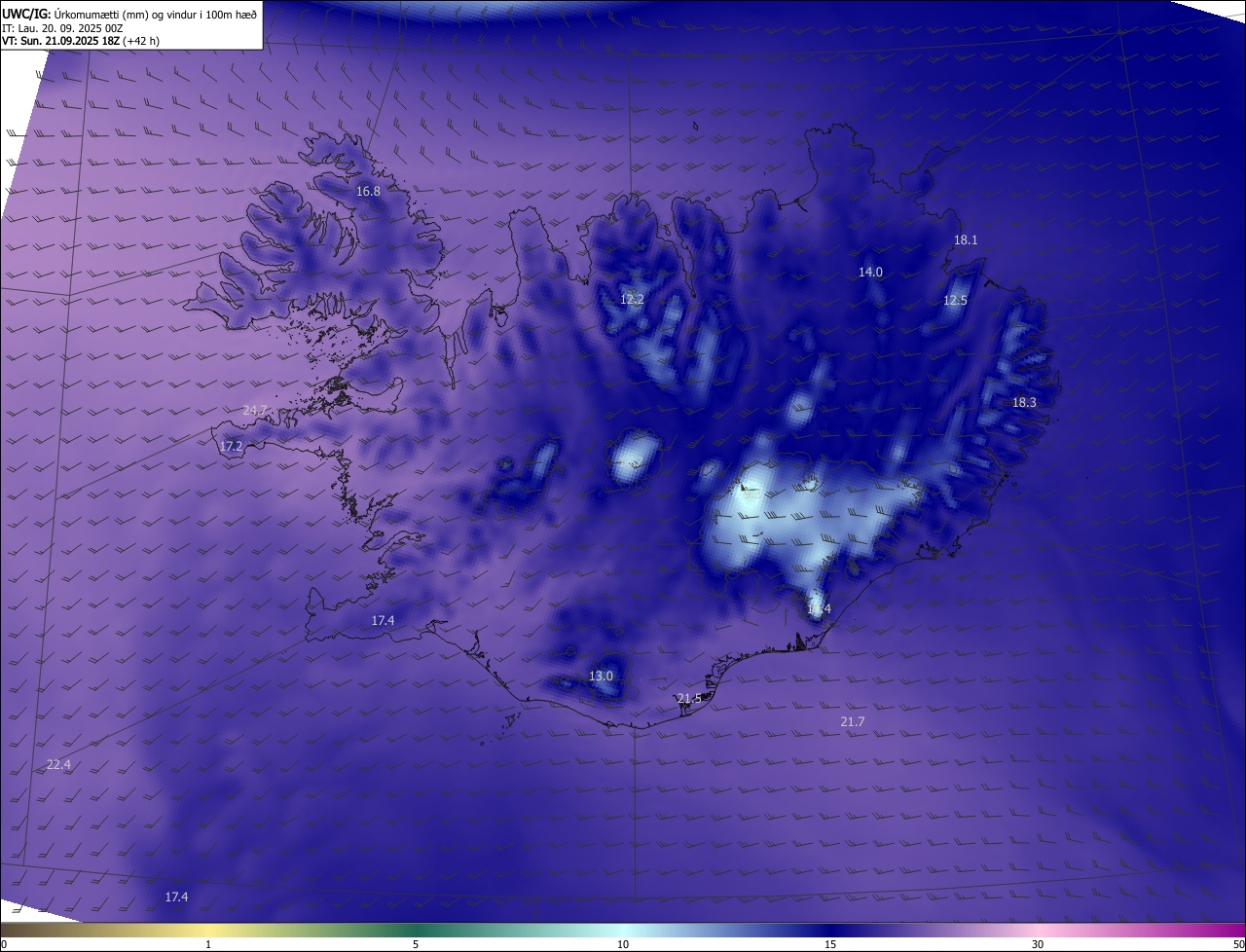The image size is (1246, 952).
Task: Click the colorbar tick labeled 5
Action: point(416,944)
